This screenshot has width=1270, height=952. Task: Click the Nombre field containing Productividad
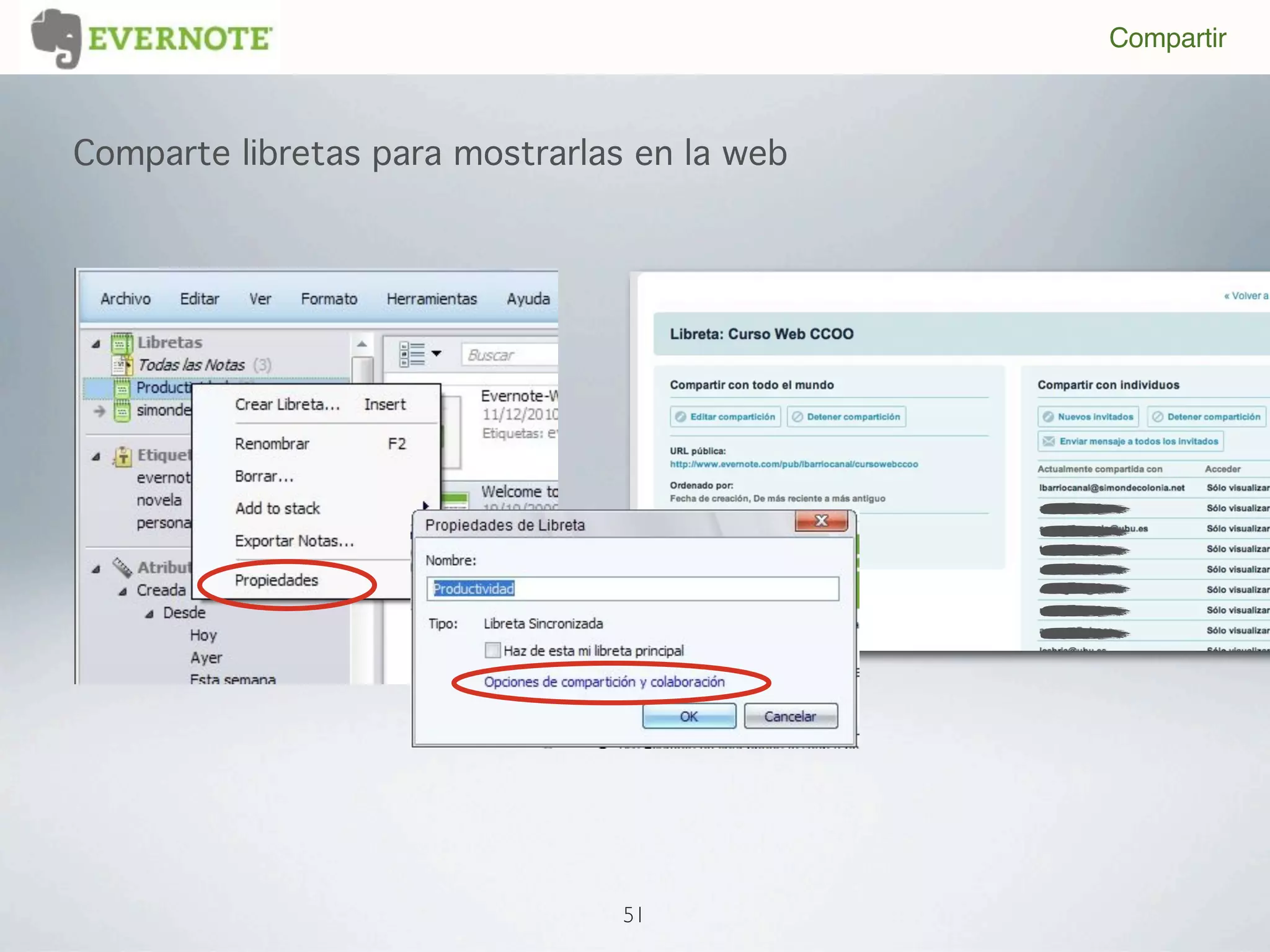(633, 589)
